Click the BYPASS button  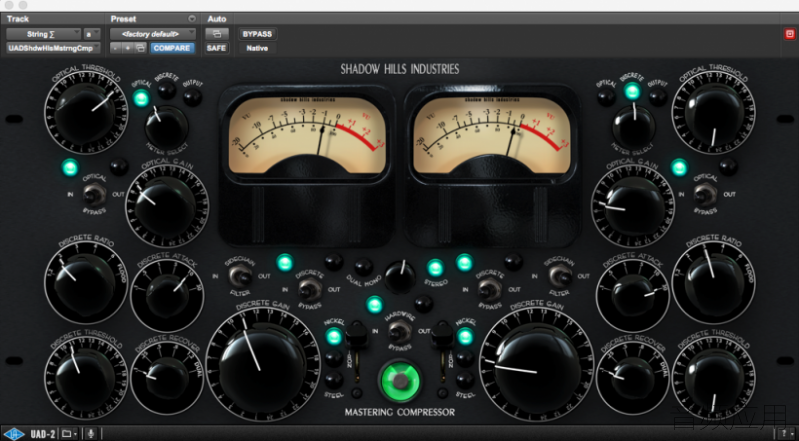tap(257, 34)
